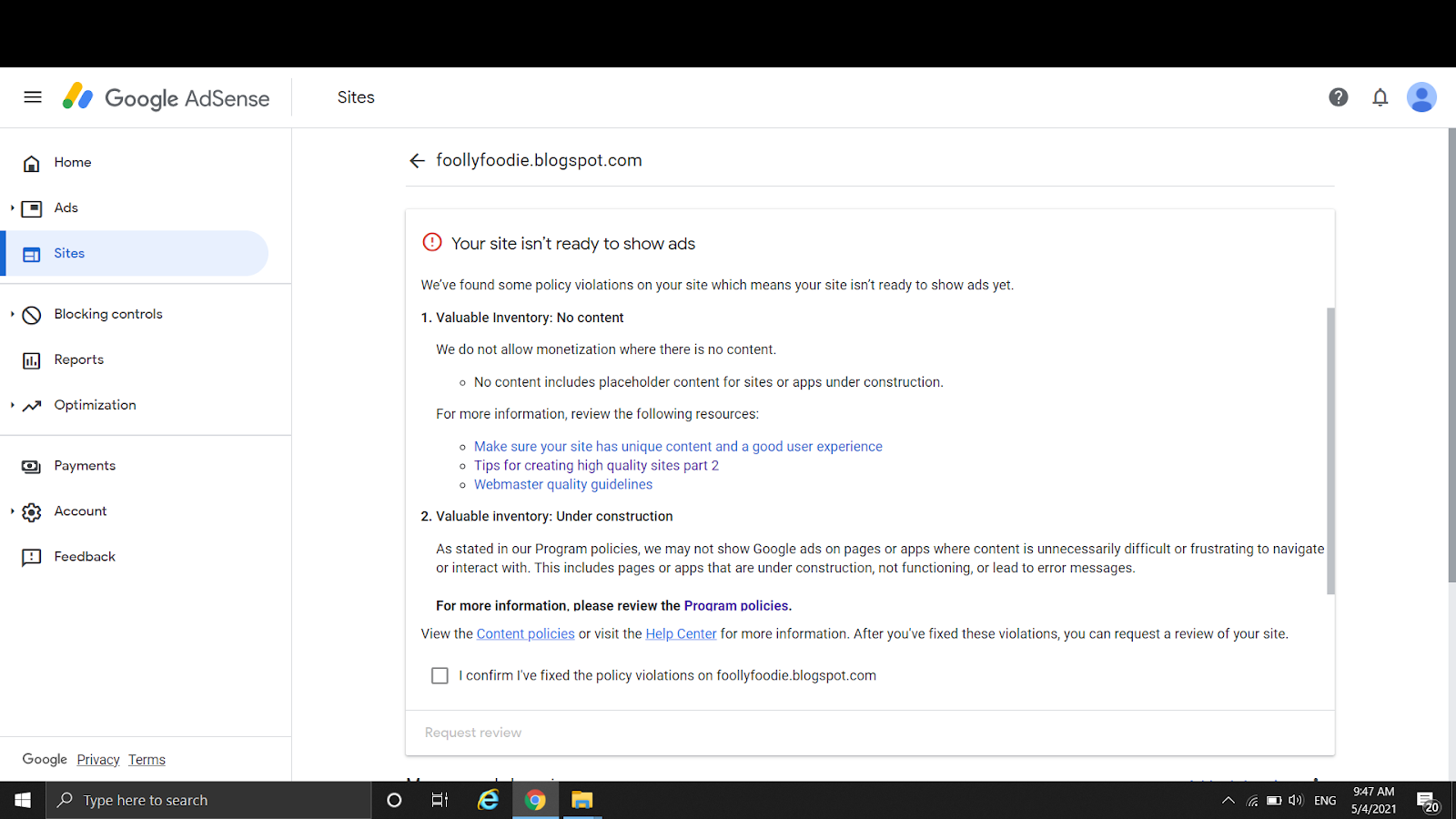
Task: Open the Windows action center notifications
Action: [1429, 801]
